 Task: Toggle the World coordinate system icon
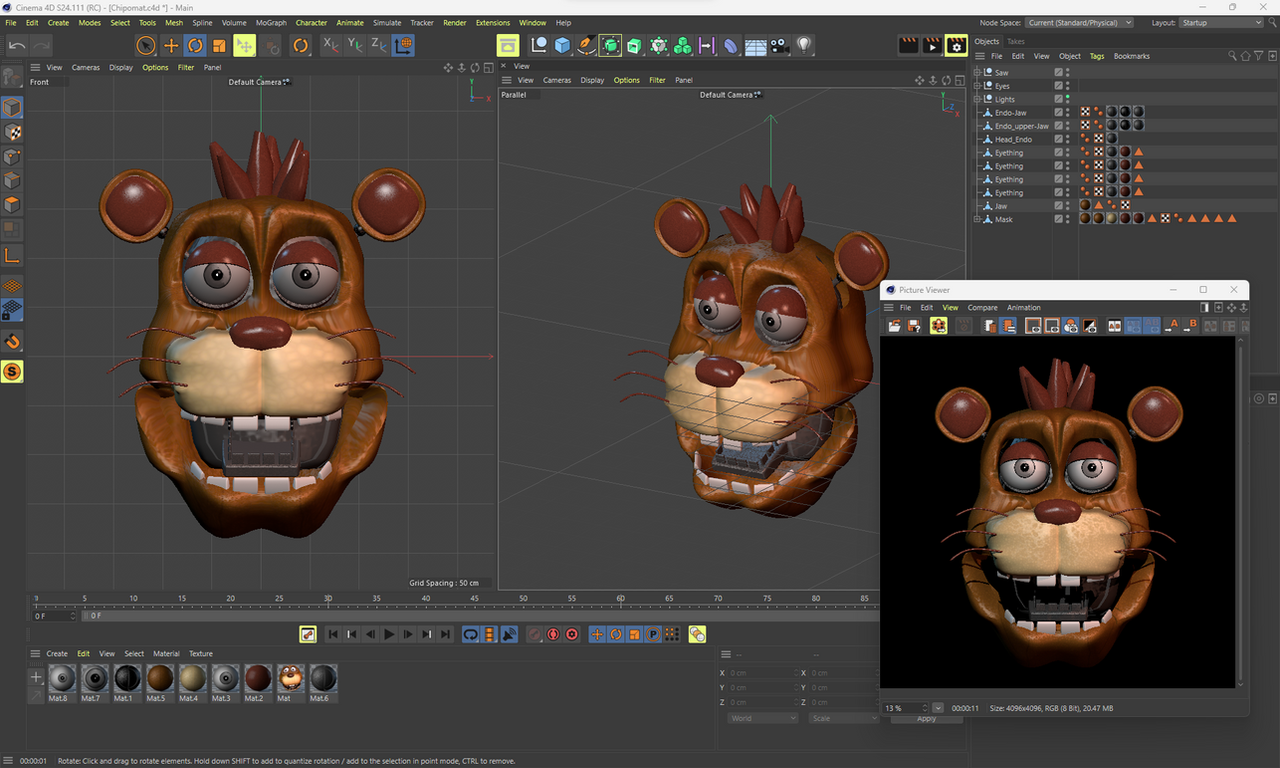point(403,45)
